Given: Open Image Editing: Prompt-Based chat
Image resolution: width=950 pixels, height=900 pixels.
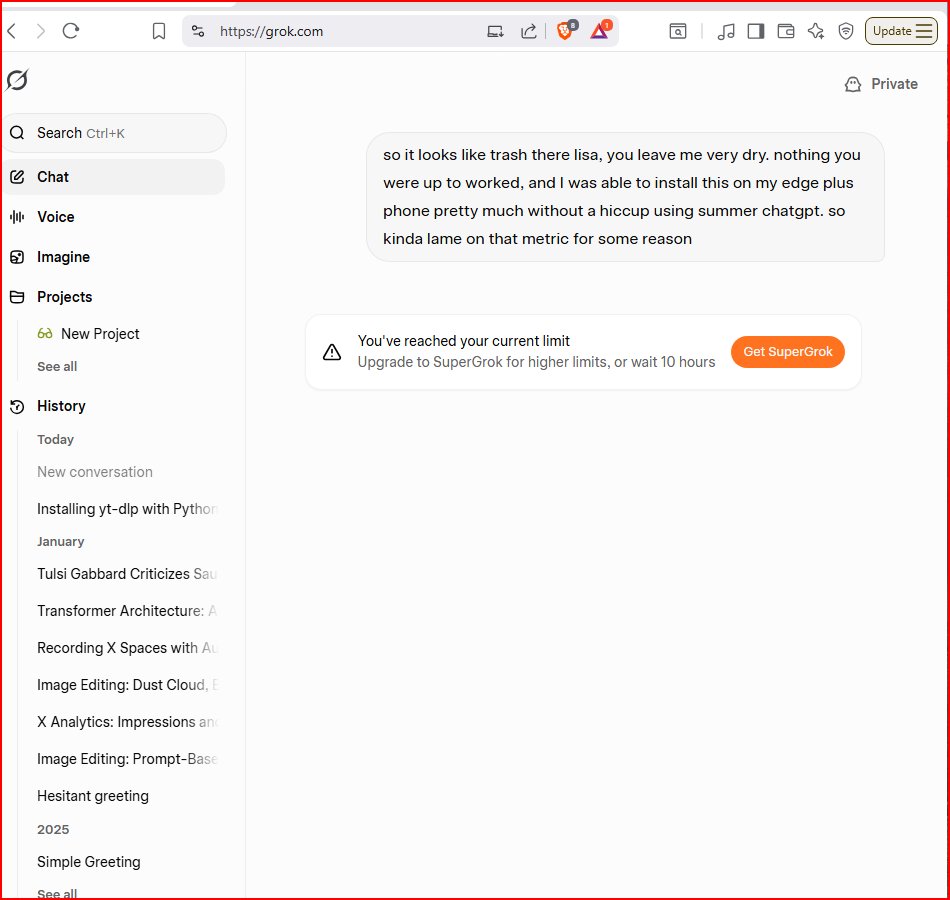Looking at the screenshot, I should point(127,759).
